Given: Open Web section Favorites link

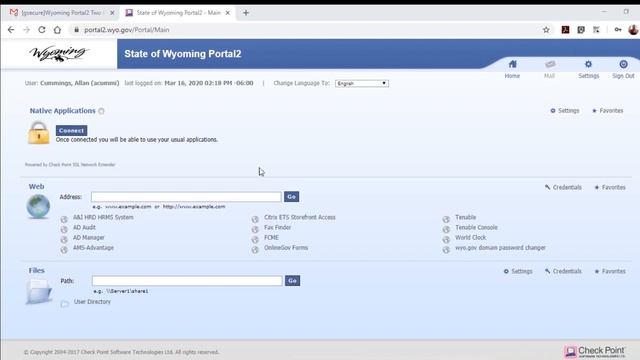Looking at the screenshot, I should pos(610,187).
